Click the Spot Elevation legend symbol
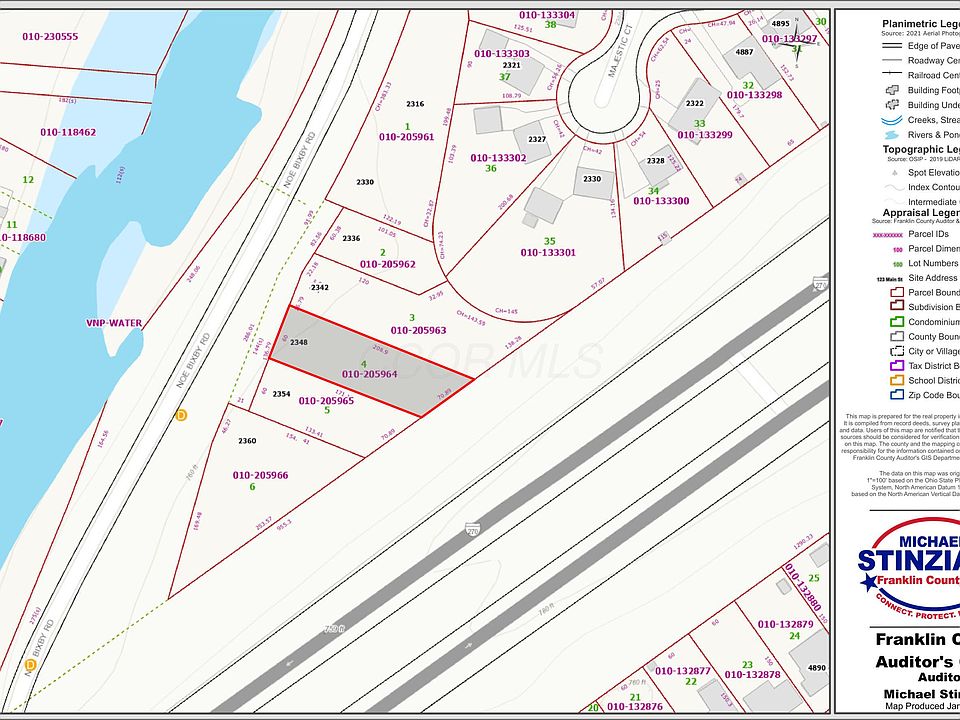The image size is (960, 720). (x=894, y=173)
